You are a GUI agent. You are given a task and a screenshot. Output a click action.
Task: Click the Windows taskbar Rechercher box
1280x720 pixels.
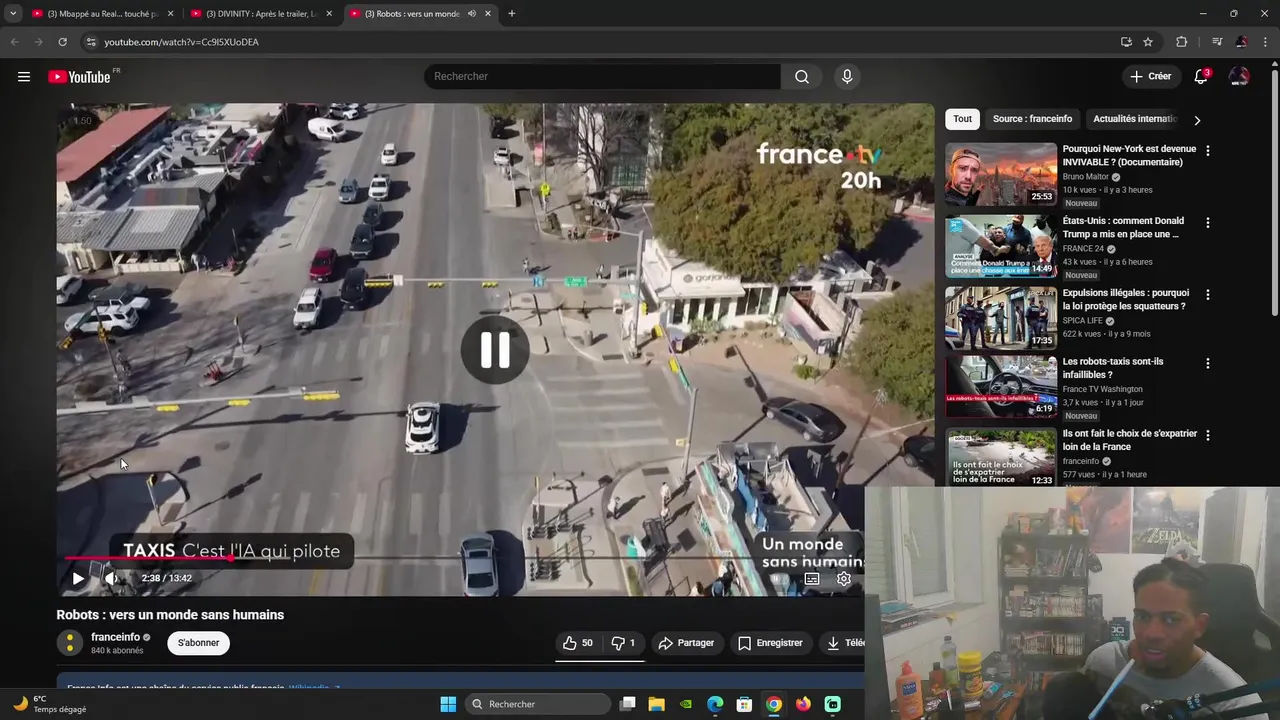[539, 704]
